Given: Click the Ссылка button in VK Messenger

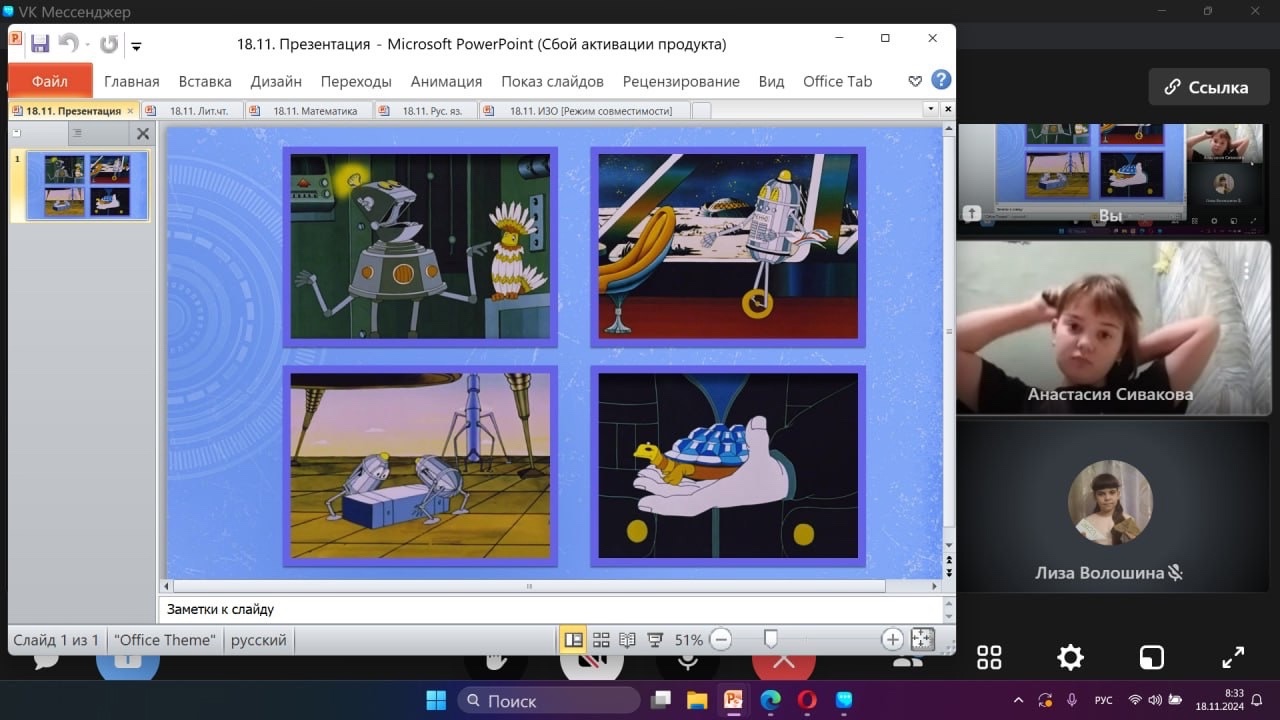Looking at the screenshot, I should point(1207,87).
